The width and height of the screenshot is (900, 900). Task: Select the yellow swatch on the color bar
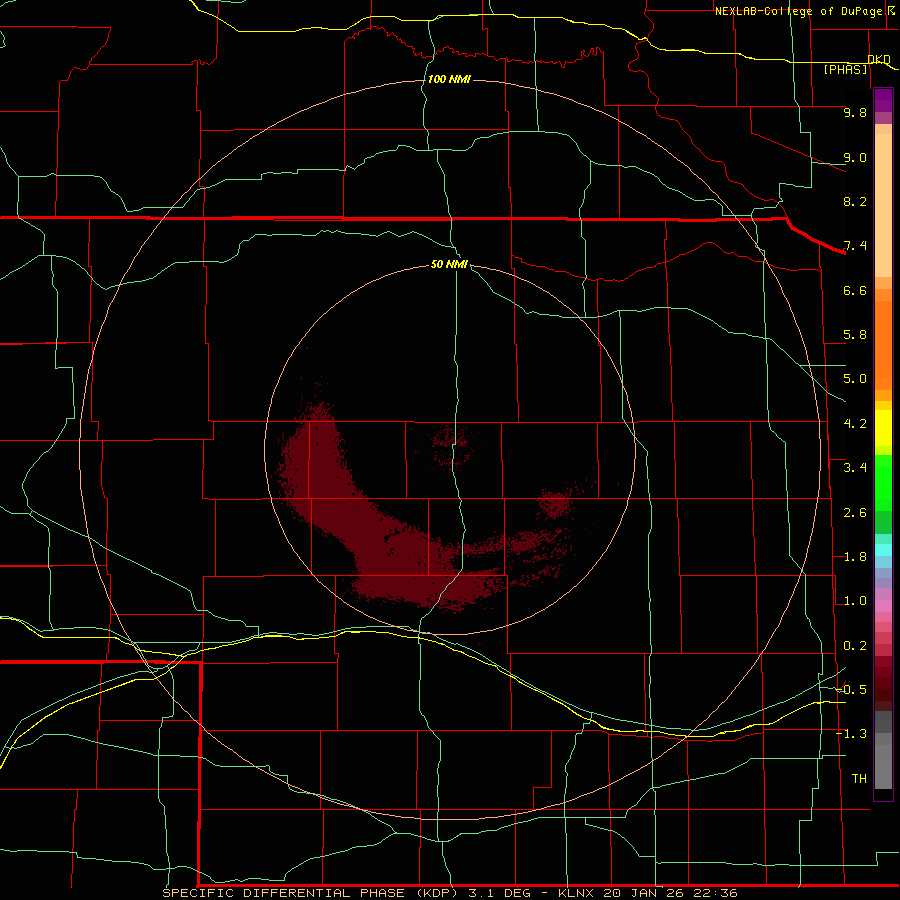click(883, 428)
